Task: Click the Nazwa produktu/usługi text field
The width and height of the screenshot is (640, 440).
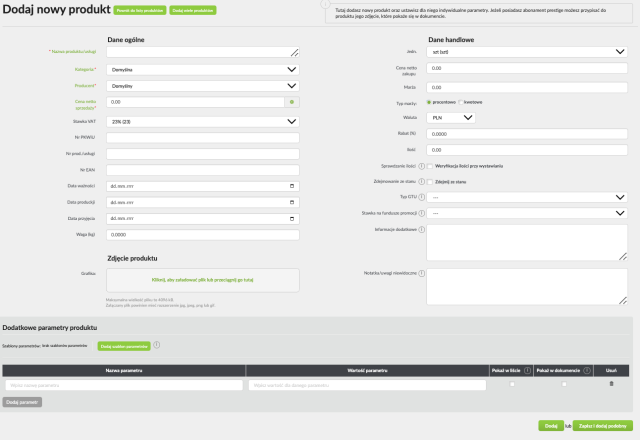Action: click(202, 52)
